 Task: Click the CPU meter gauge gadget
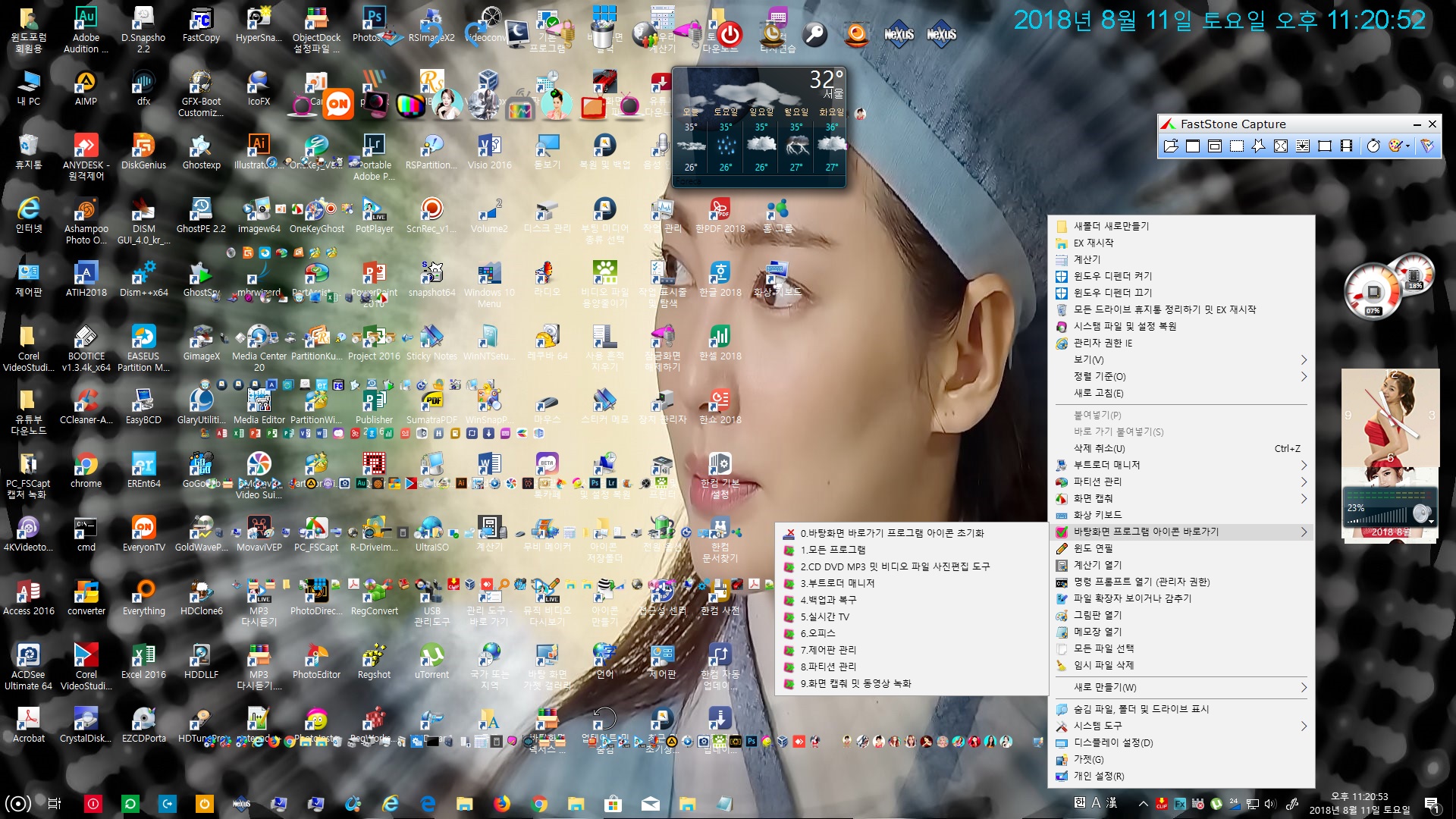pos(1374,291)
